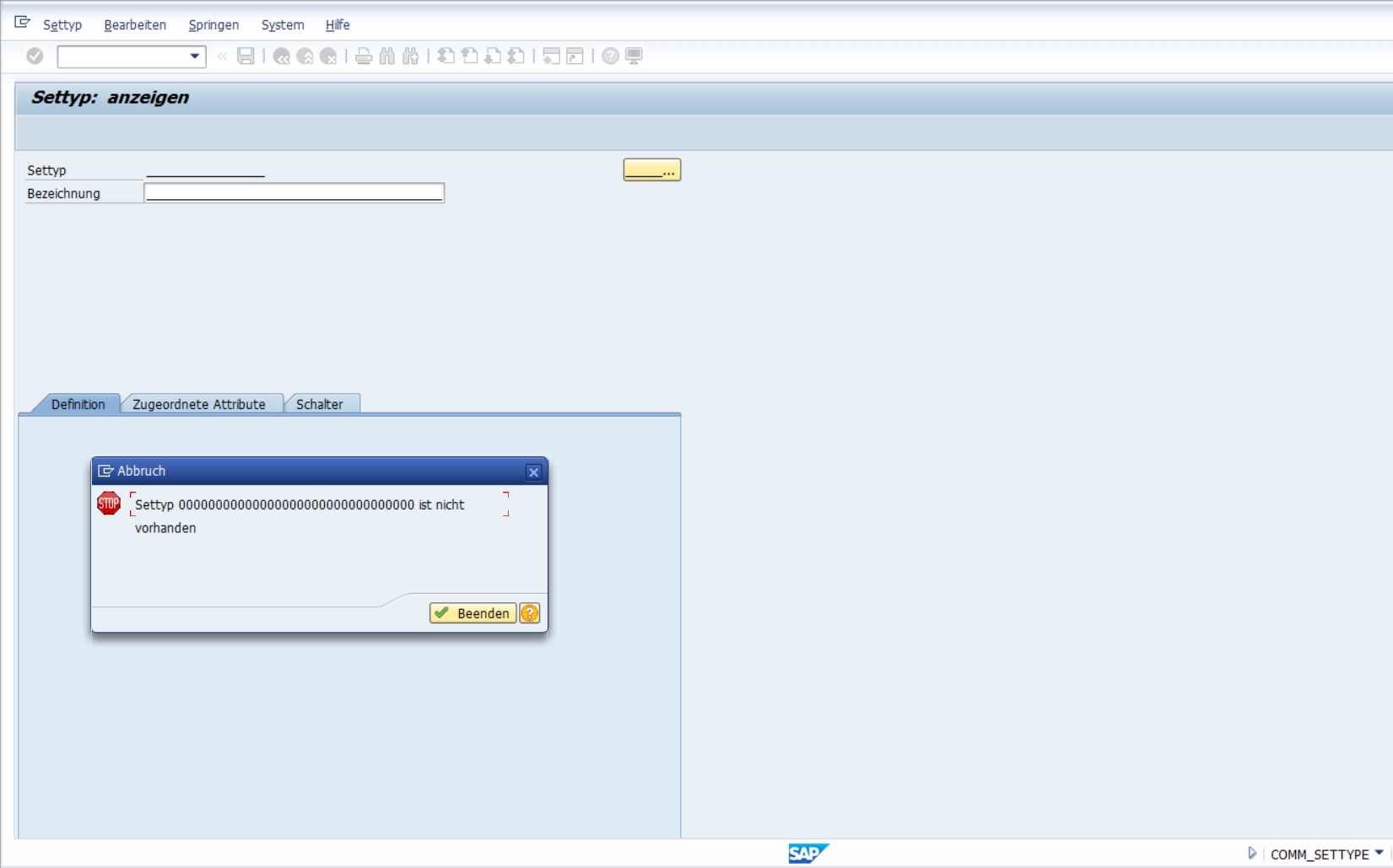Click the Bezeichnung text field
This screenshot has height=868, width=1393.
click(x=294, y=193)
